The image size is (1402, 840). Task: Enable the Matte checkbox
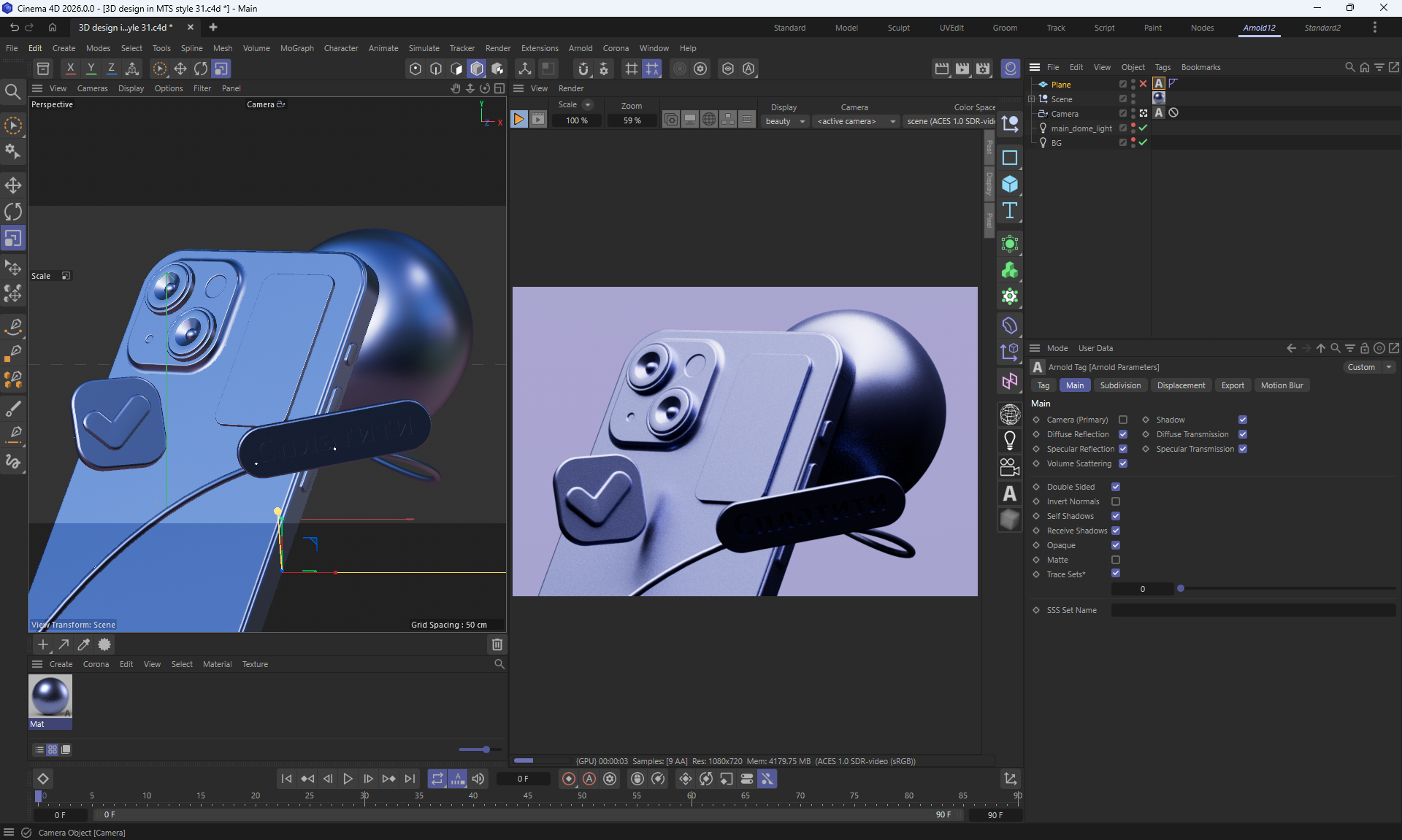pos(1116,560)
